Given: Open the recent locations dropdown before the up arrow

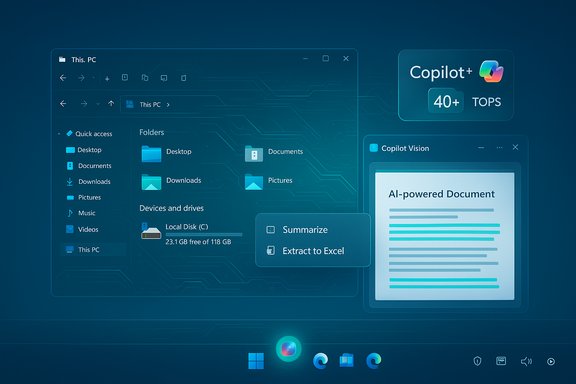Looking at the screenshot, I should pyautogui.click(x=98, y=104).
